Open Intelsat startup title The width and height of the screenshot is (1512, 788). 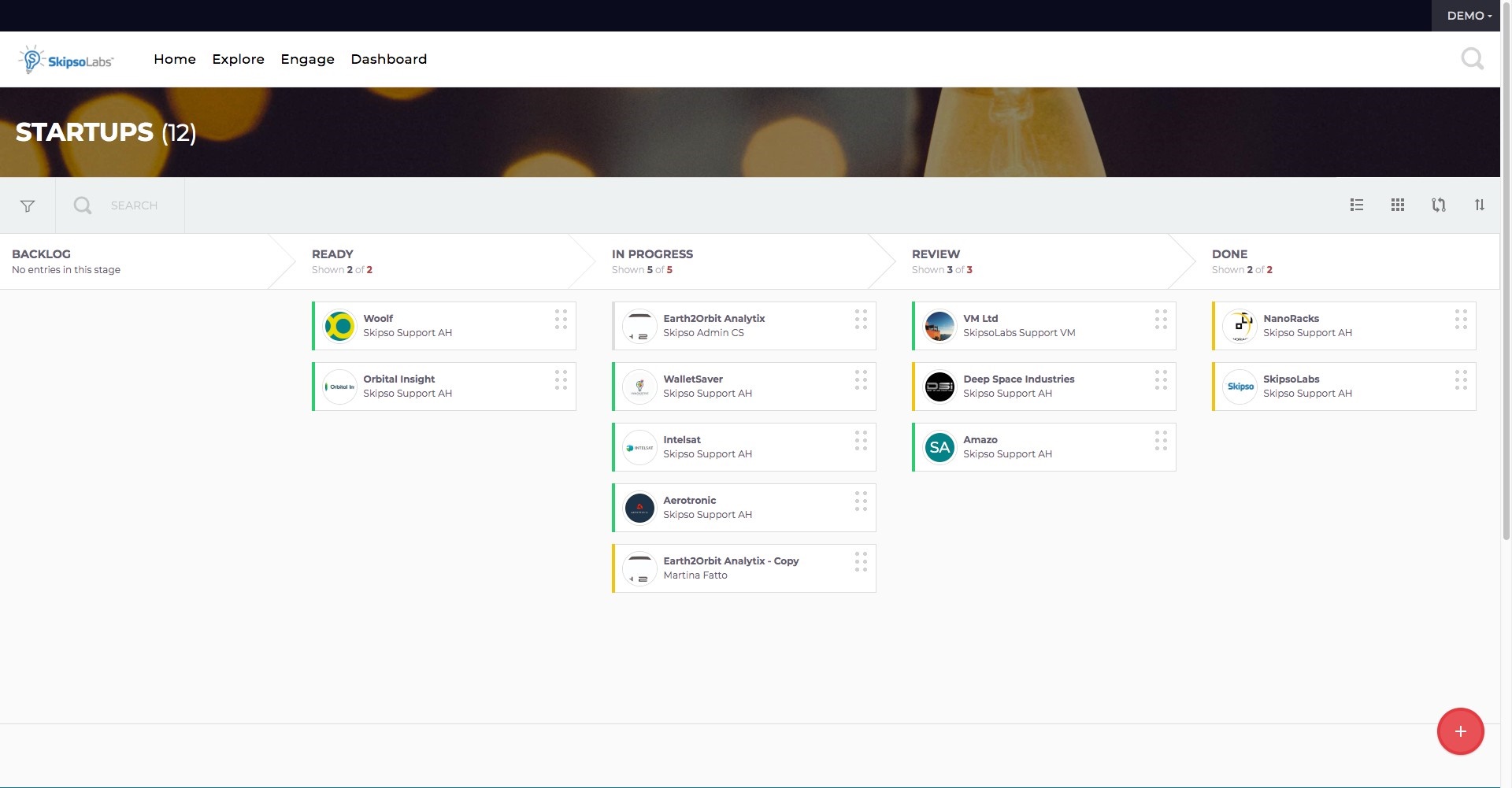[682, 440]
